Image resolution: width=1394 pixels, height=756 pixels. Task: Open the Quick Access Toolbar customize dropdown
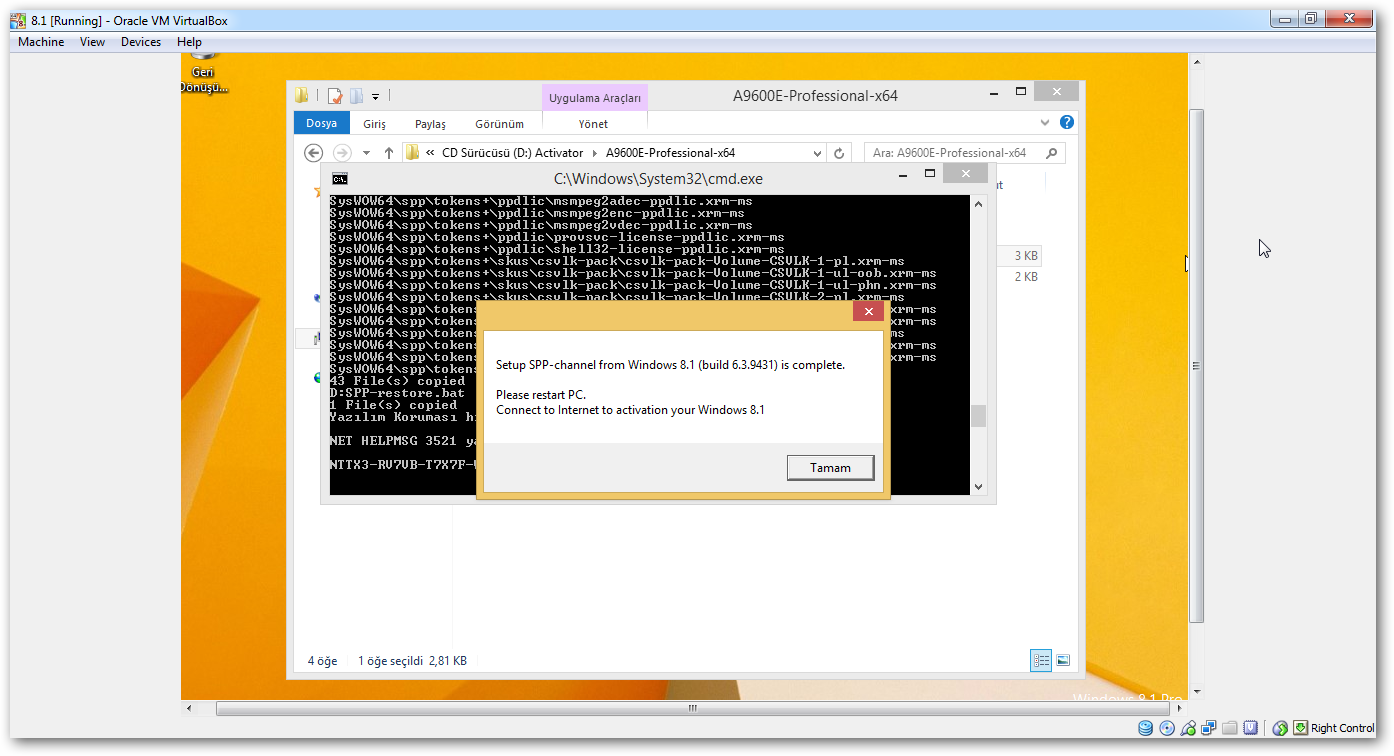376,97
